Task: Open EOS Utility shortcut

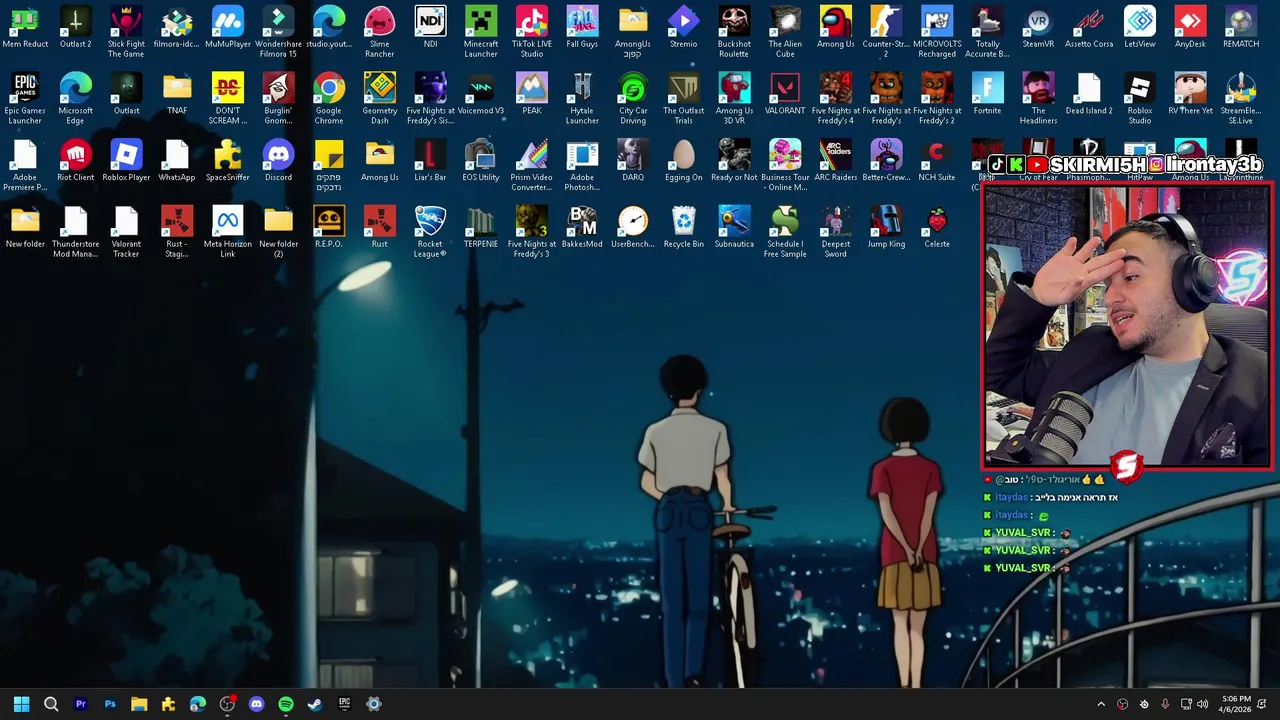Action: (481, 162)
